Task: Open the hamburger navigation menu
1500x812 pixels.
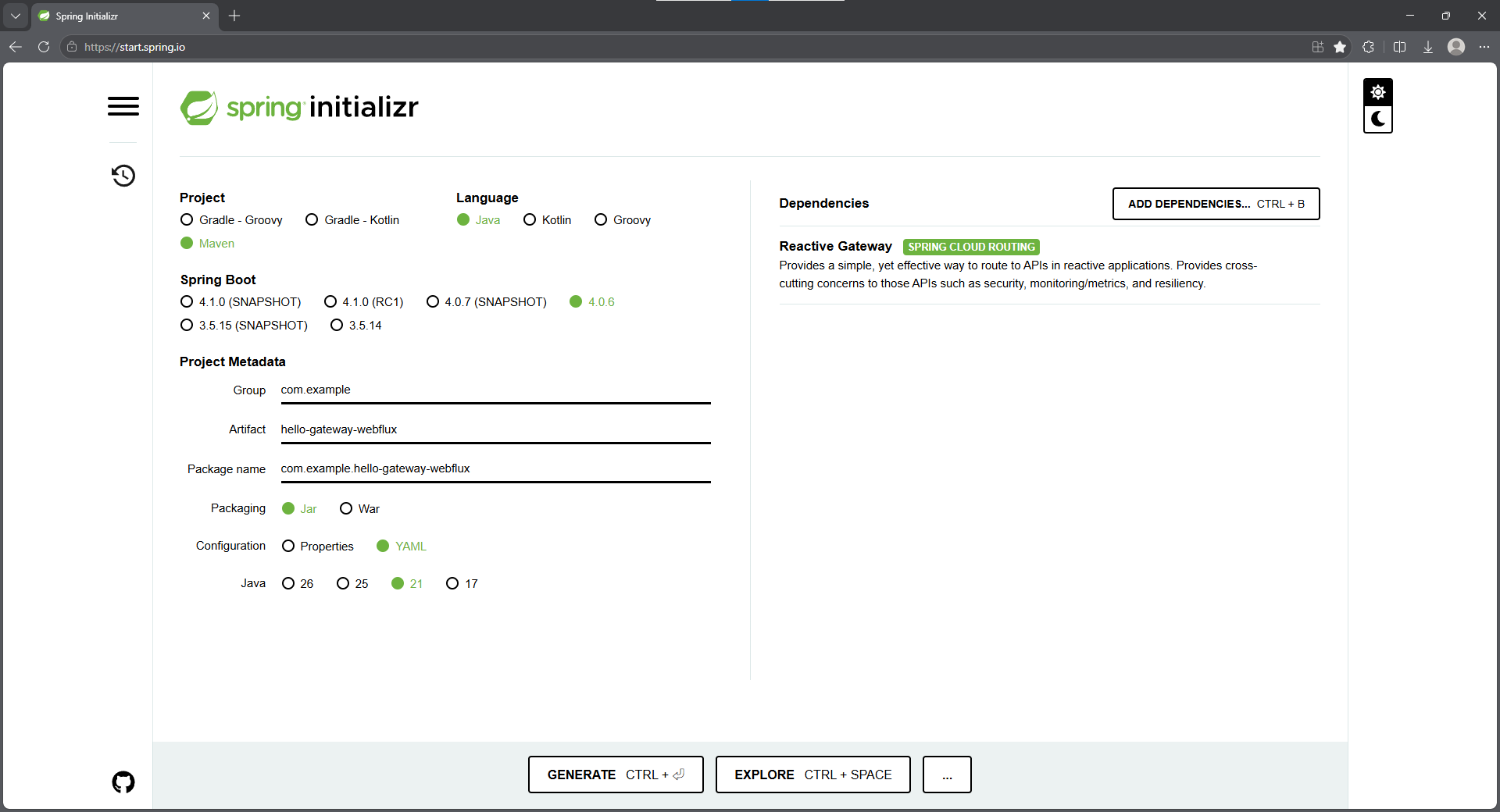Action: click(x=123, y=106)
